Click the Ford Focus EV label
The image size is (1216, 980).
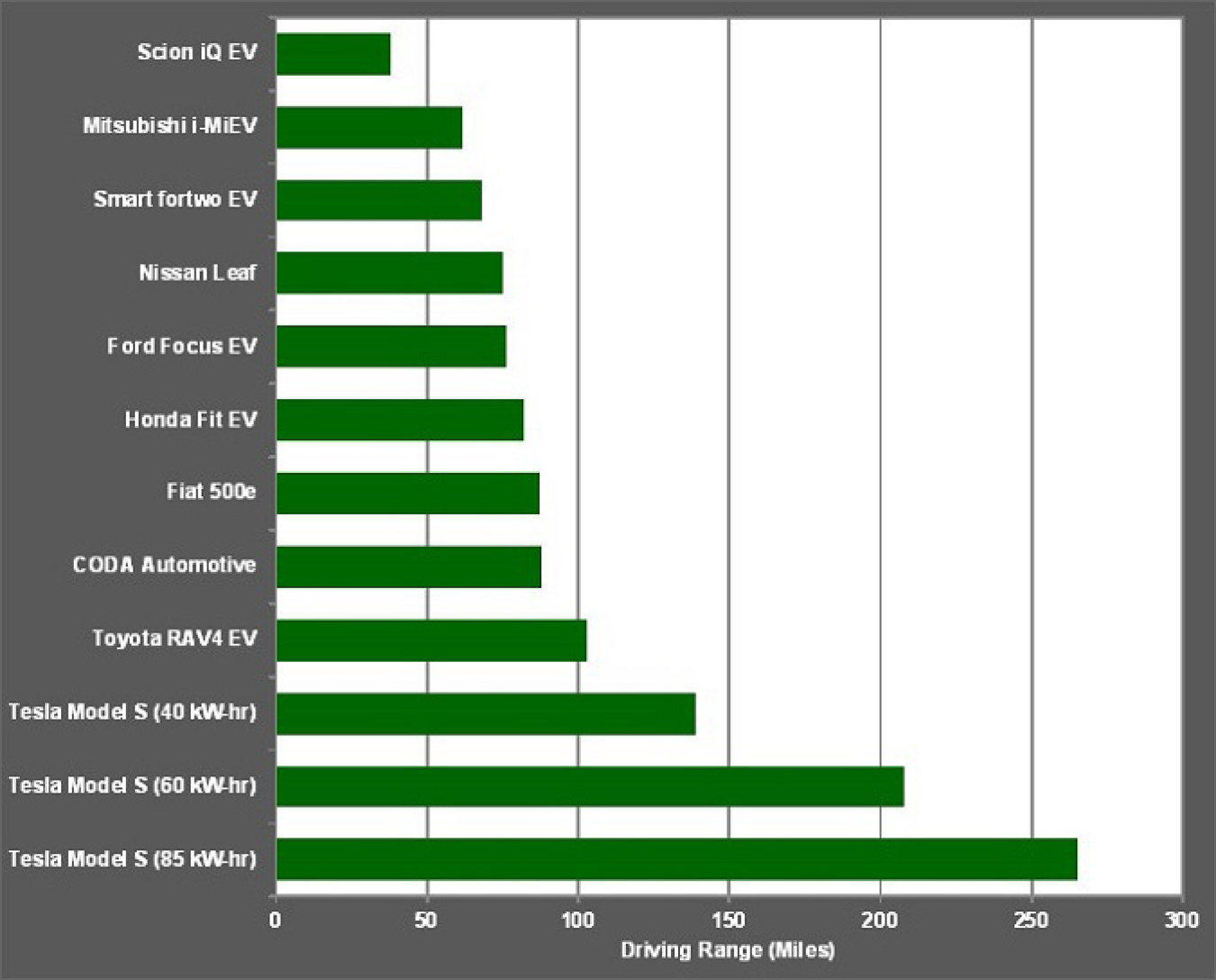point(183,346)
